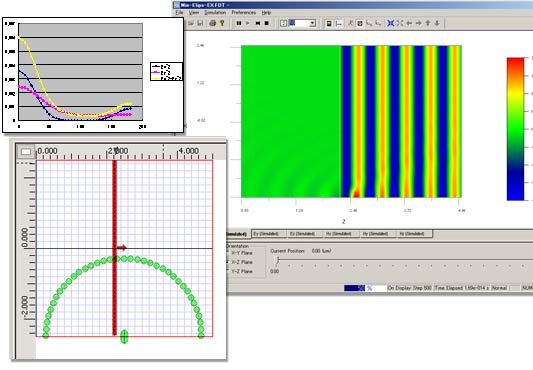The image size is (533, 370).
Task: Click the Open file toolbar icon
Action: click(191, 23)
